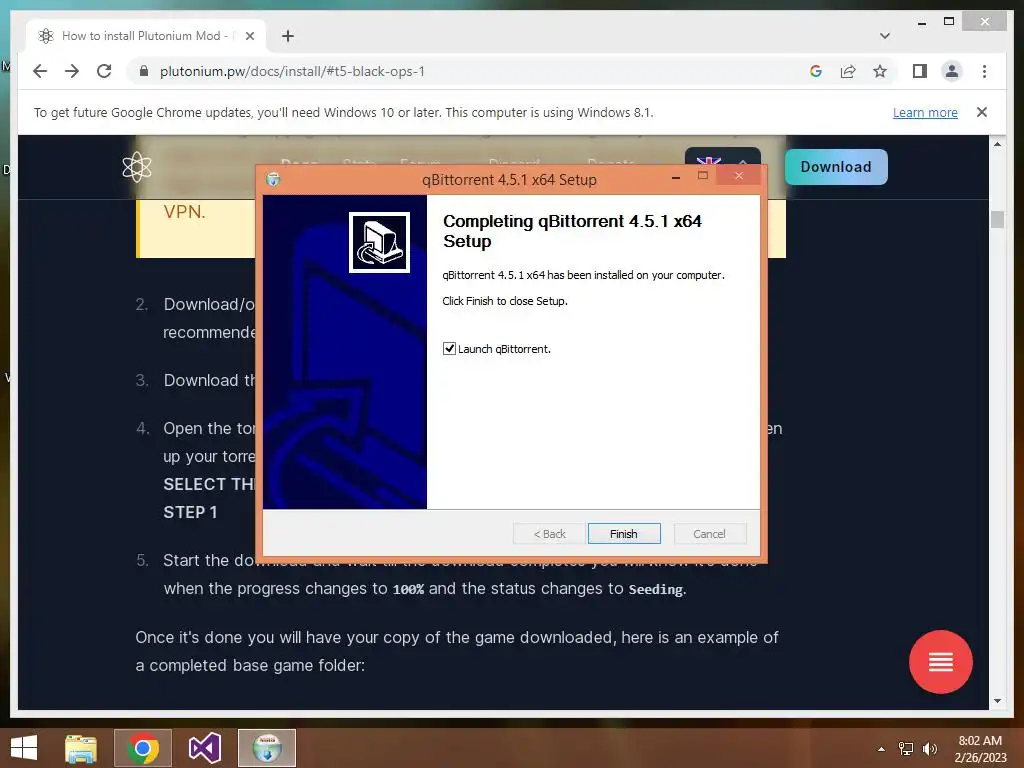Dismiss the Chrome update notice bar
This screenshot has height=768, width=1024.
[x=982, y=112]
